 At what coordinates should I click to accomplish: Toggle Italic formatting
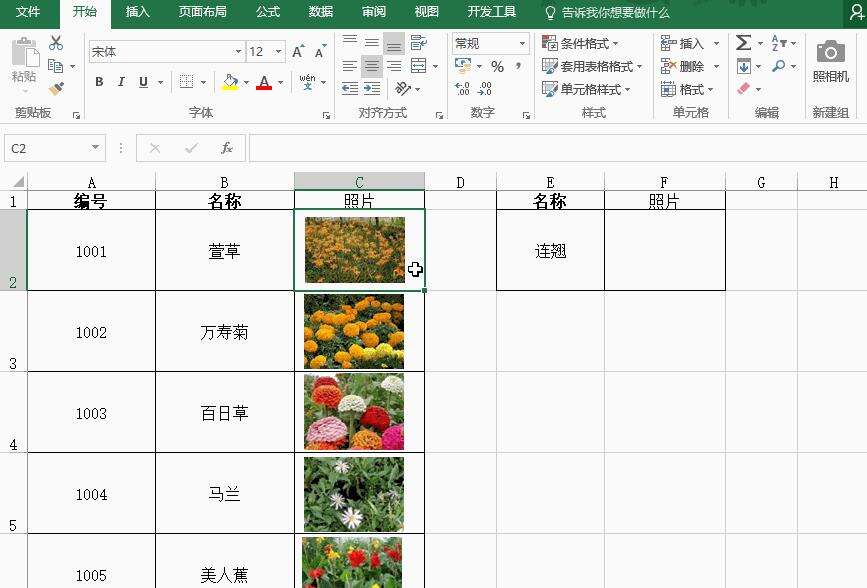click(x=121, y=82)
